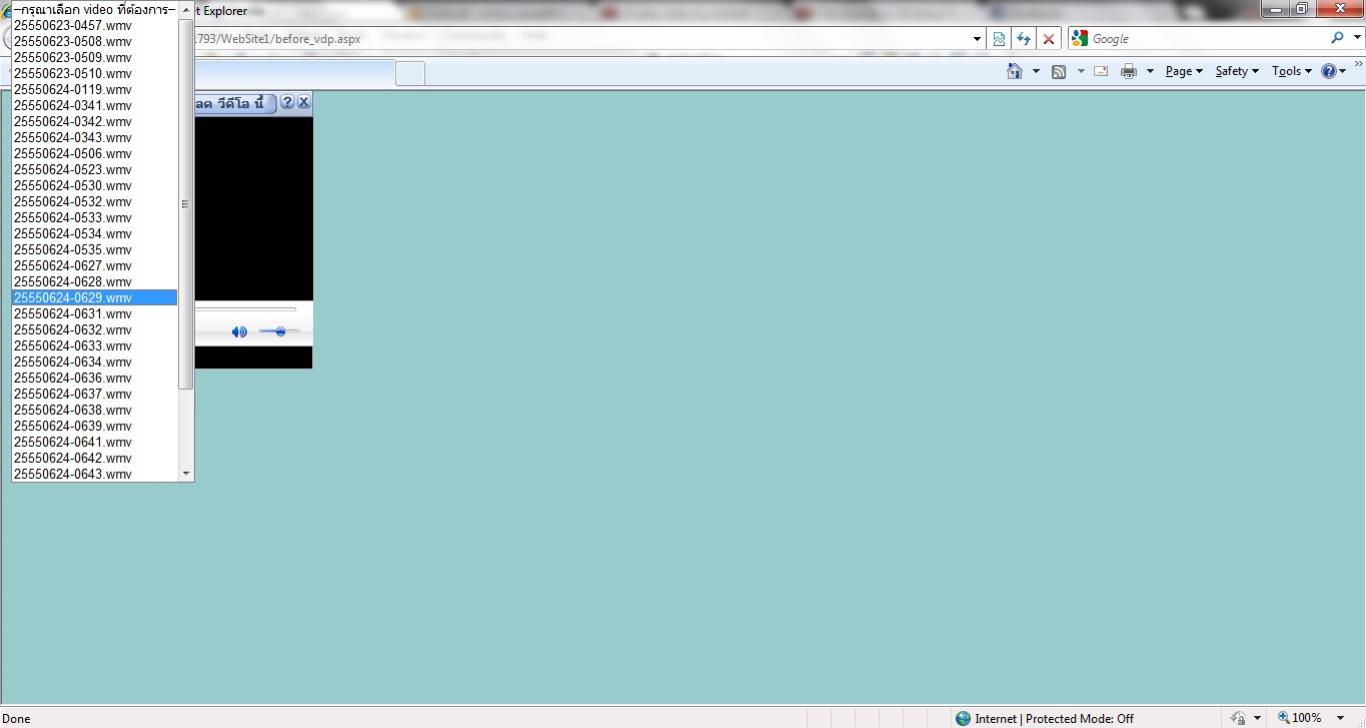Screen dimensions: 1366x728
Task: Click the list scrollbar up arrow
Action: coord(185,9)
